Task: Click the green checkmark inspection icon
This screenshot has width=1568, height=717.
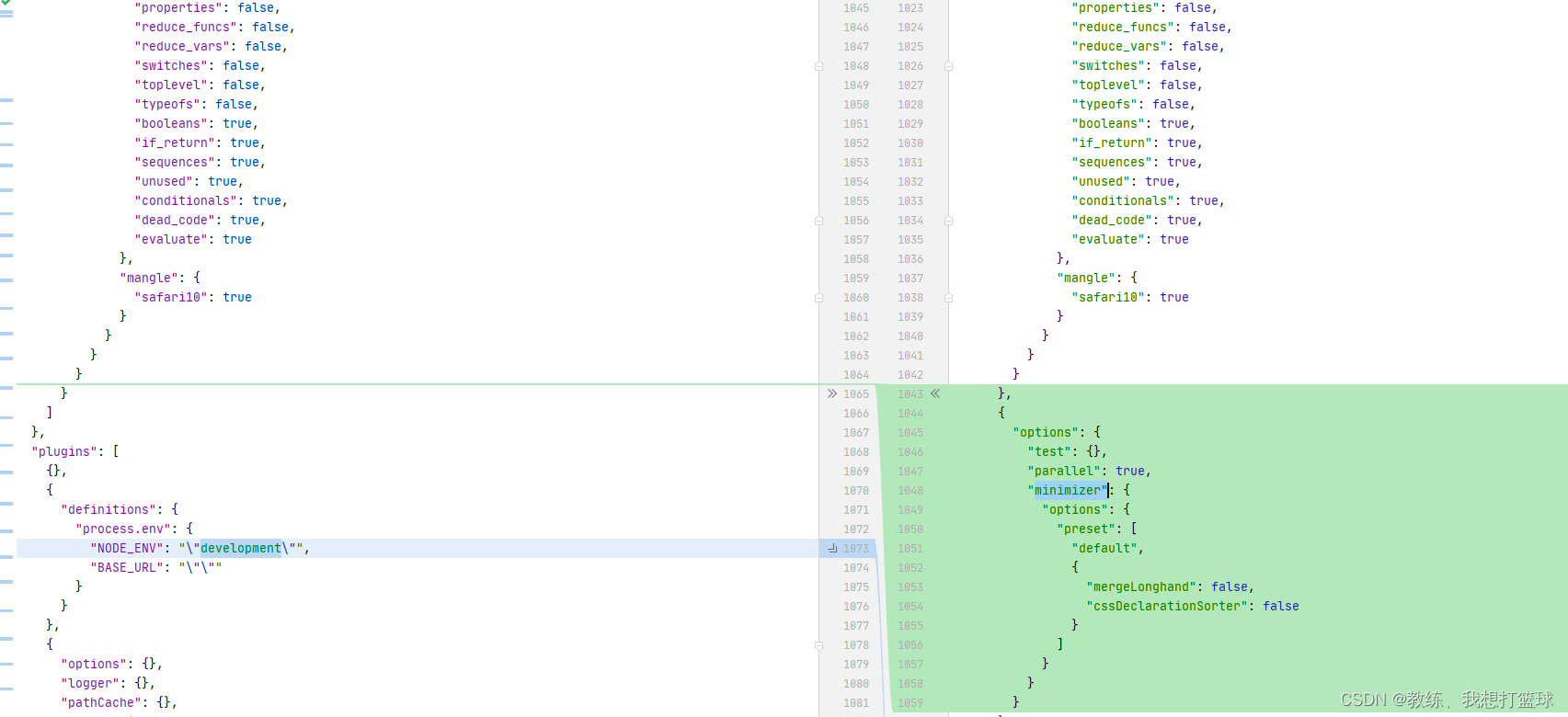Action: pos(6,3)
